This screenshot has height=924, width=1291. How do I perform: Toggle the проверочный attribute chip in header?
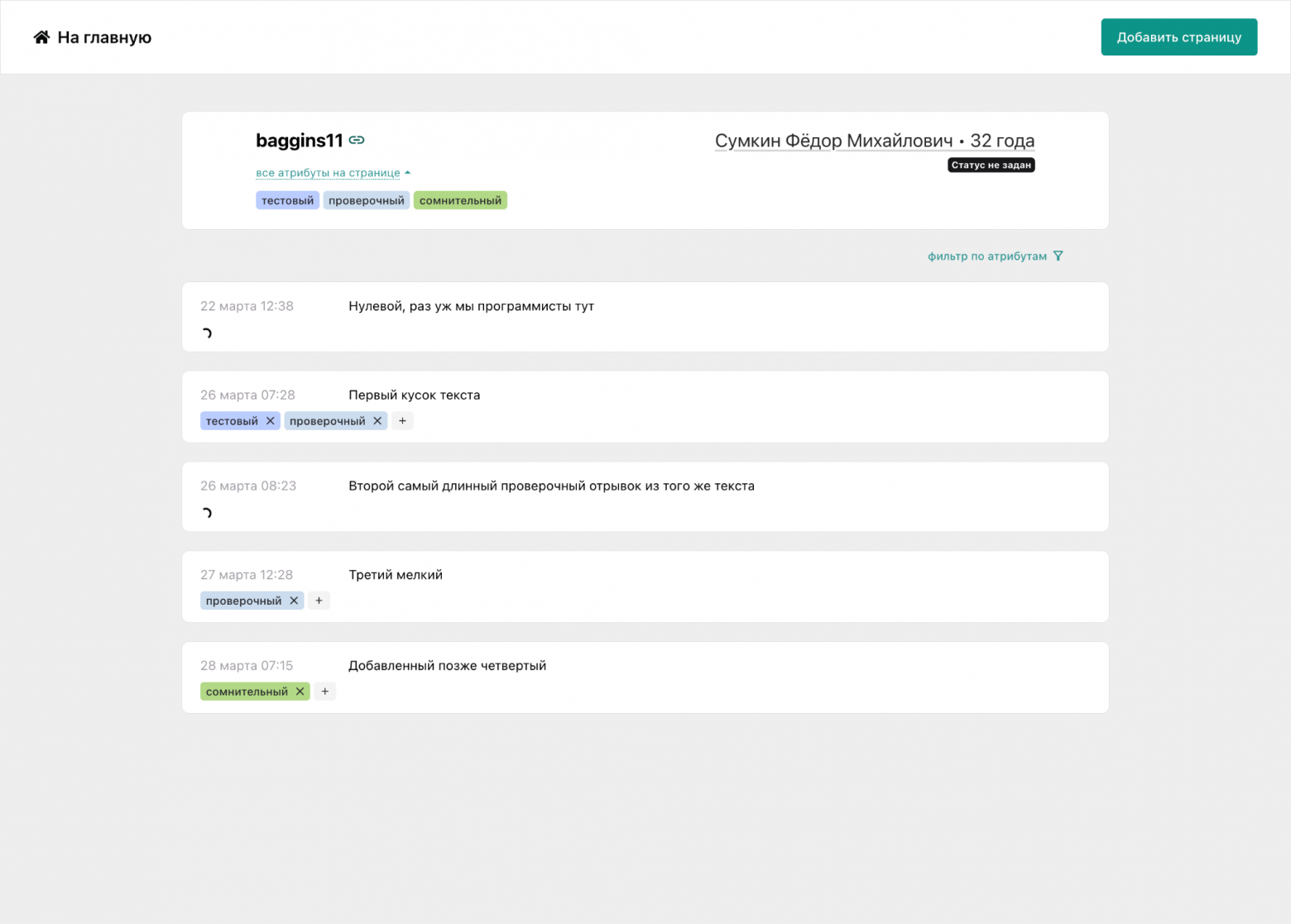pyautogui.click(x=366, y=199)
